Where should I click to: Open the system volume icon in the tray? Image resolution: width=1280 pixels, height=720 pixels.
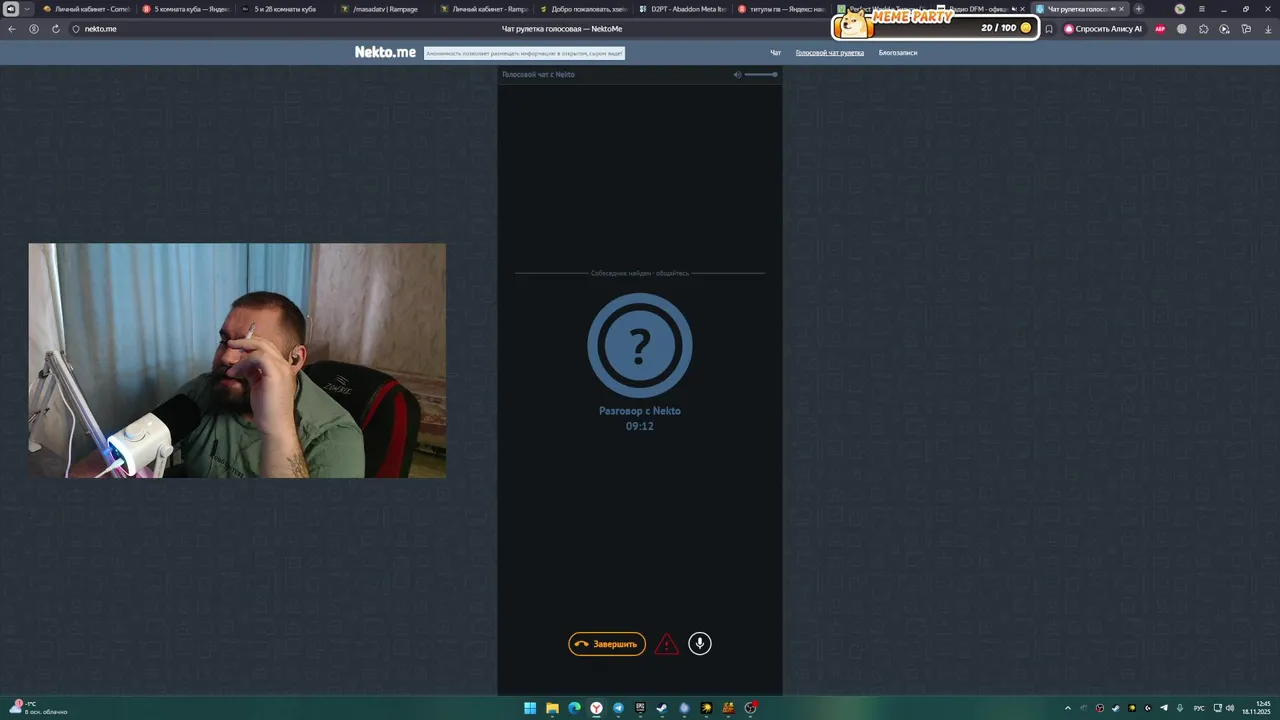(1230, 708)
